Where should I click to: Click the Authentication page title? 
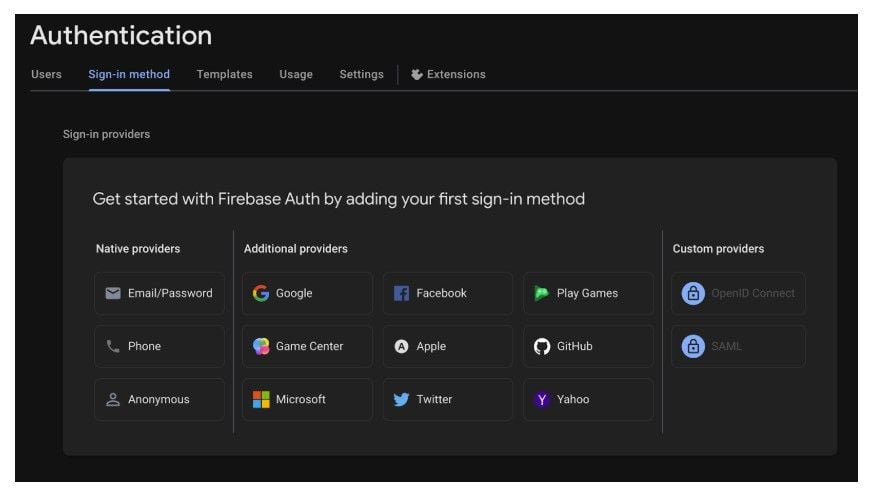click(x=121, y=36)
